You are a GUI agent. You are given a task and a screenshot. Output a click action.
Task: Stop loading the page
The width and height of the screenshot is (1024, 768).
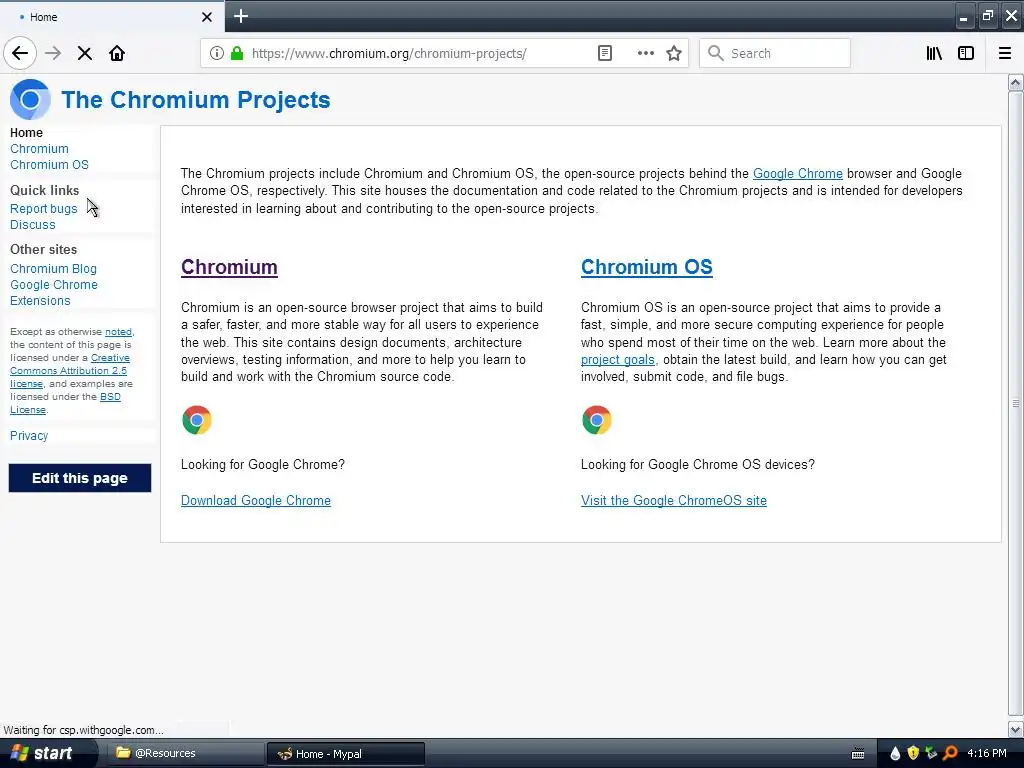84,53
